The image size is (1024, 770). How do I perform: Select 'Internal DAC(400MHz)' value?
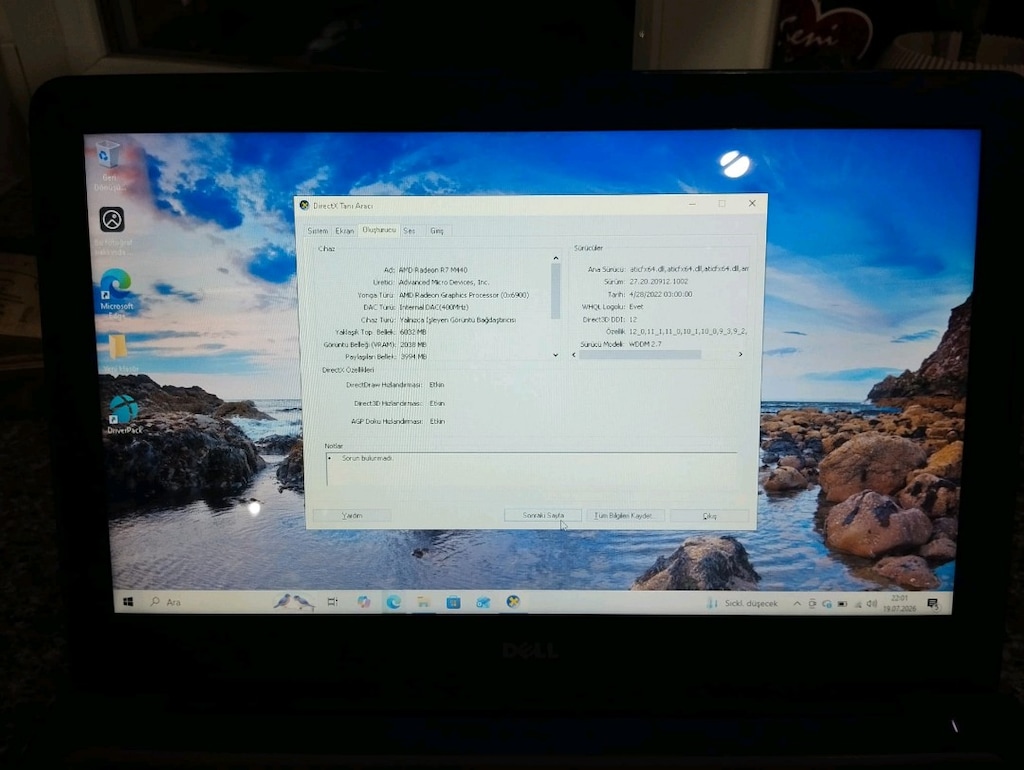click(x=434, y=307)
